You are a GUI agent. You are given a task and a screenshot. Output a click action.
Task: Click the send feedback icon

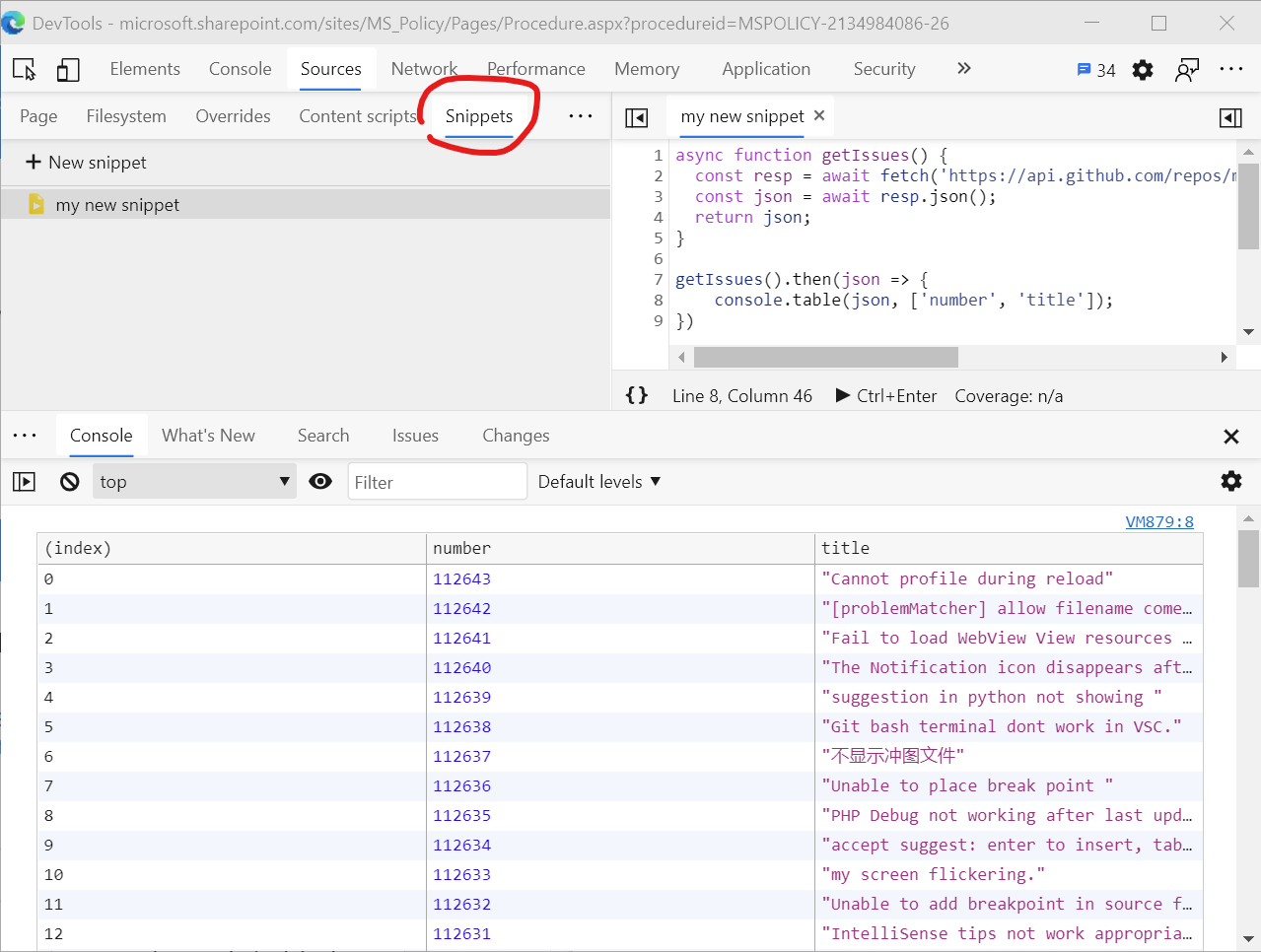pyautogui.click(x=1187, y=70)
